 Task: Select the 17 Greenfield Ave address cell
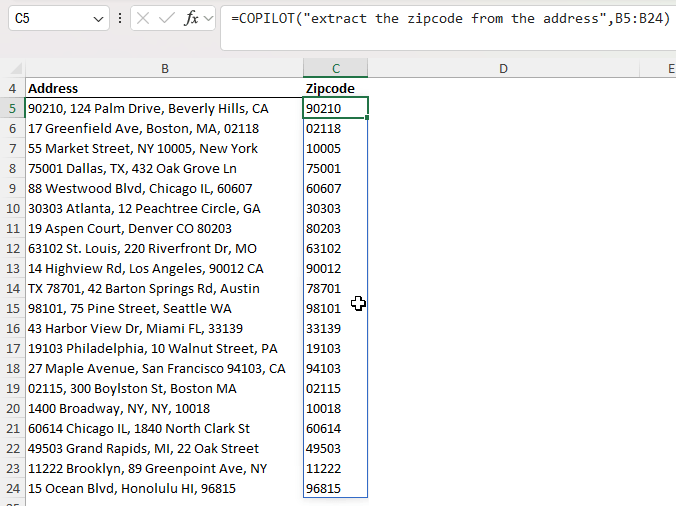[x=164, y=128]
